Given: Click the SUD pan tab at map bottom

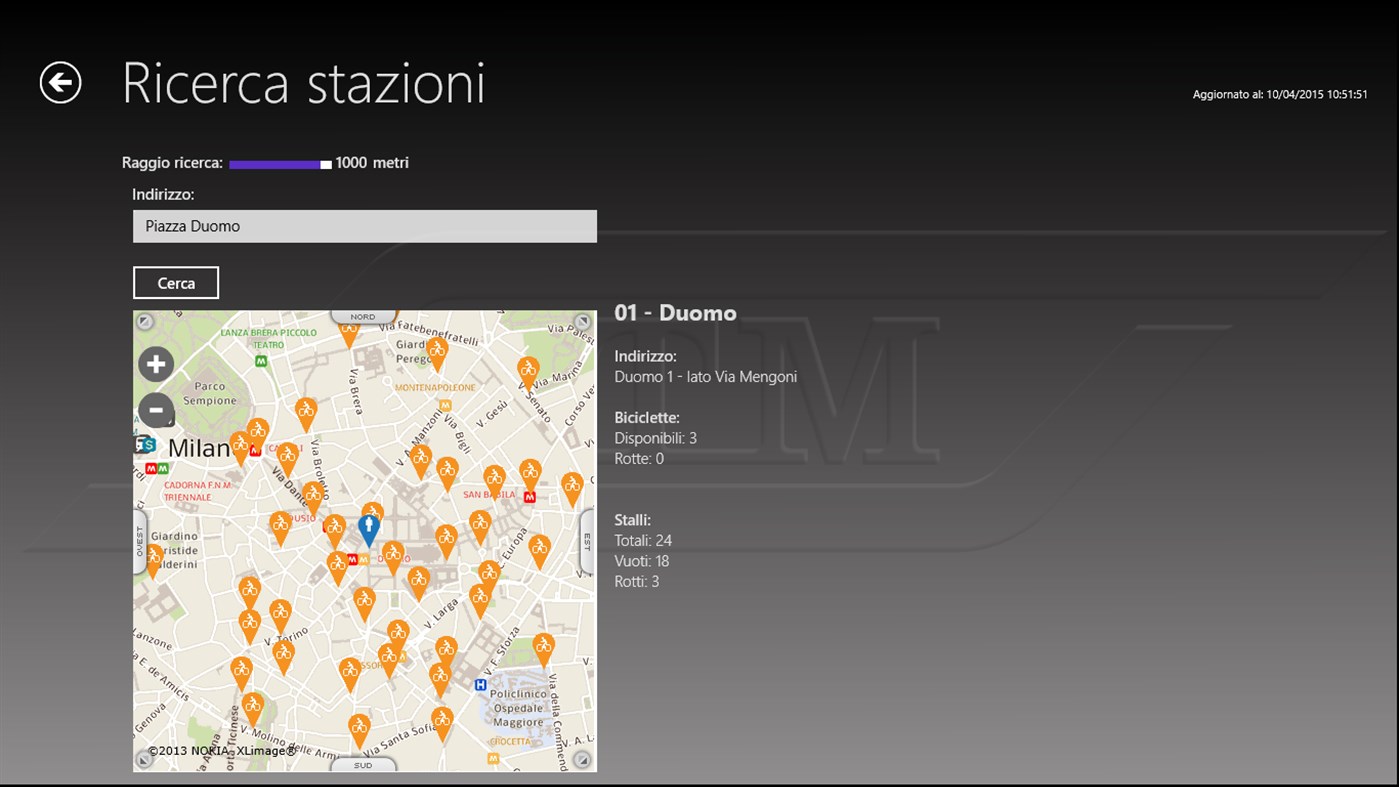Looking at the screenshot, I should 362,765.
